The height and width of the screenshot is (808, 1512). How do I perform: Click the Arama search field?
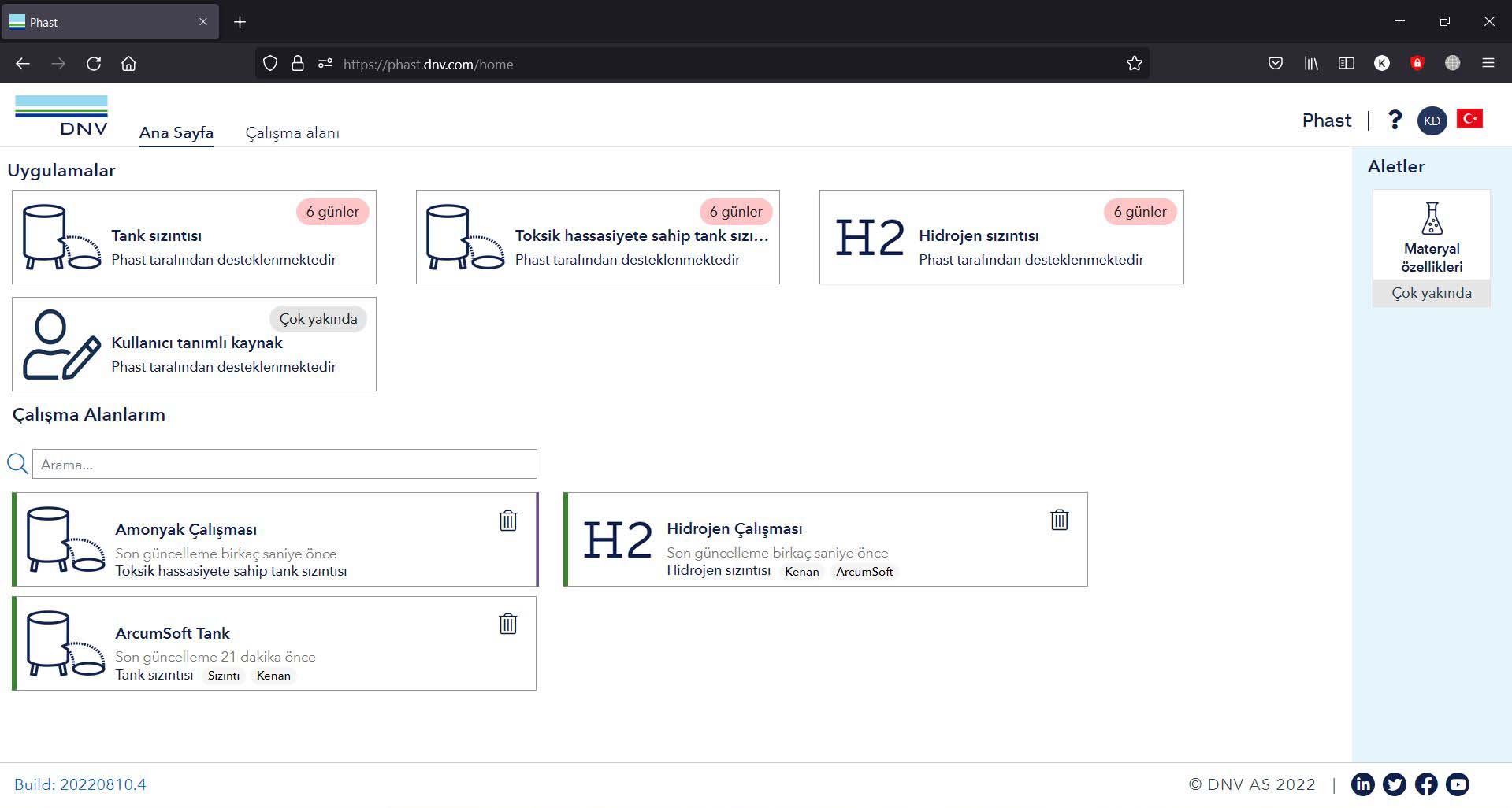284,464
